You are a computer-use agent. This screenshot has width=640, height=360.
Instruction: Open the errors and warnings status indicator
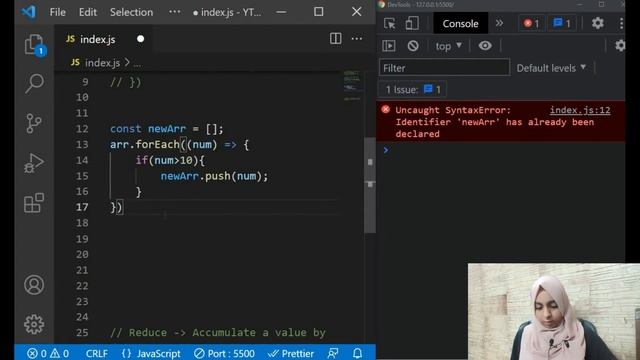[x=48, y=353]
